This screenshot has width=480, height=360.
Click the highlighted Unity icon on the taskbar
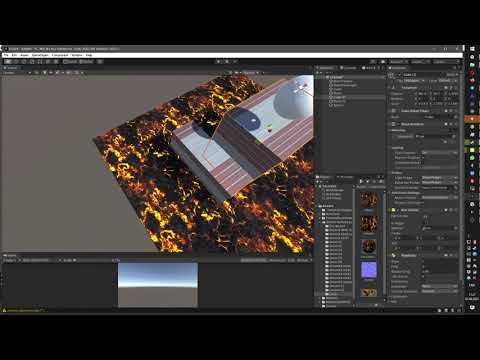pyautogui.click(x=472, y=119)
